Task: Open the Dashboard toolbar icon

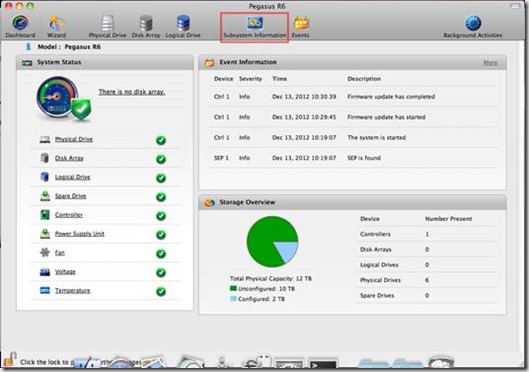Action: pos(20,26)
